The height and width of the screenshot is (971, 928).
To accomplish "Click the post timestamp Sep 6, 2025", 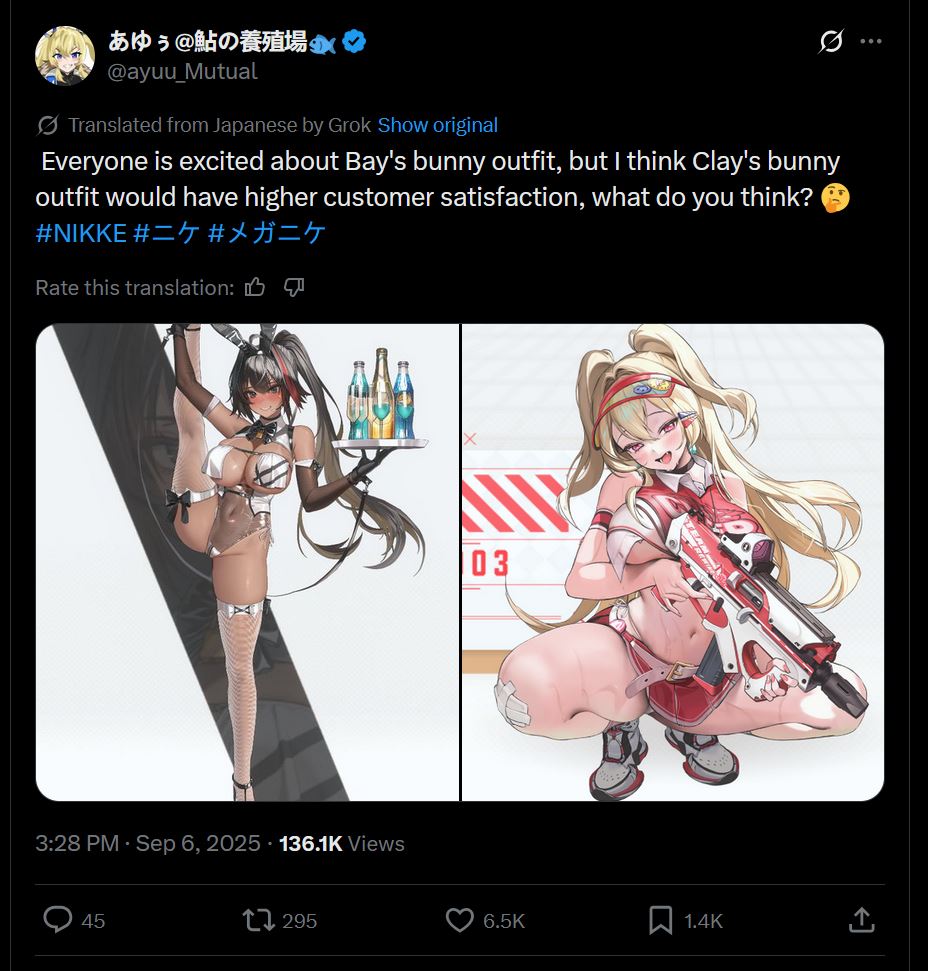I will pos(198,843).
